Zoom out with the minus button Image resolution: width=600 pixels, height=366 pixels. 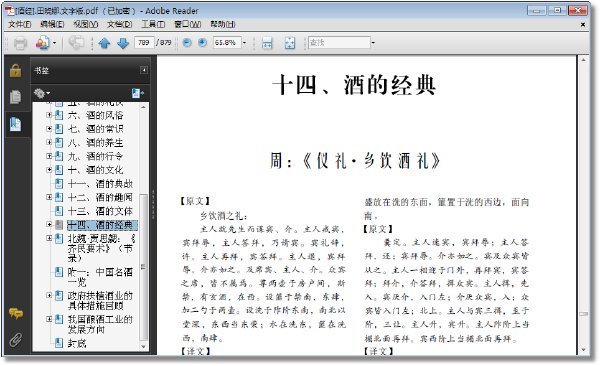click(187, 42)
